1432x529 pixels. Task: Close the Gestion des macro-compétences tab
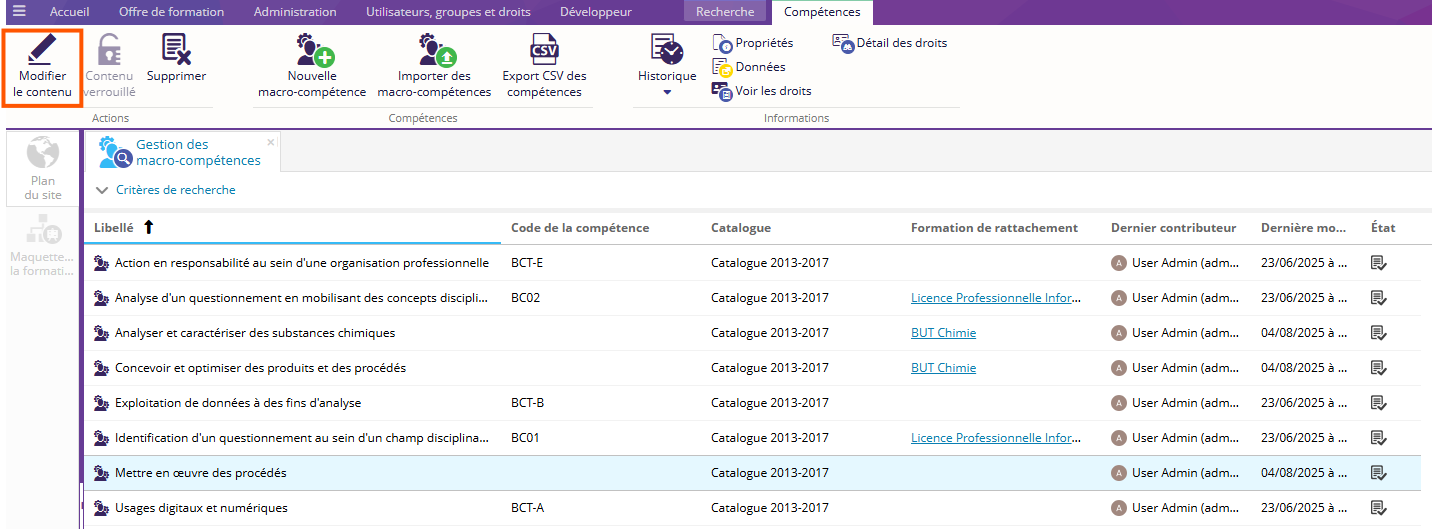click(270, 142)
